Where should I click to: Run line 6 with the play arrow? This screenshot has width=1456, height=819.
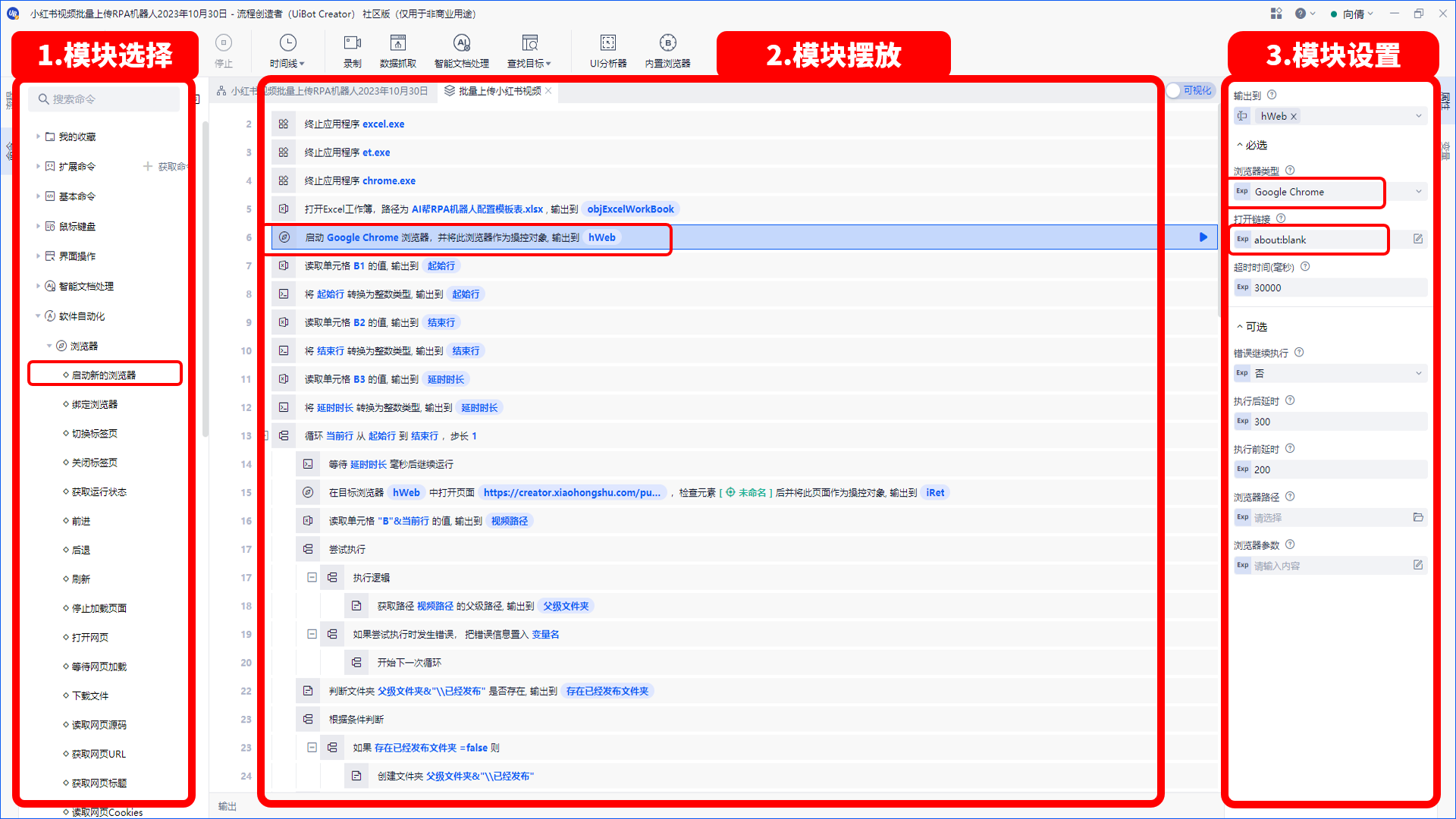click(1203, 237)
